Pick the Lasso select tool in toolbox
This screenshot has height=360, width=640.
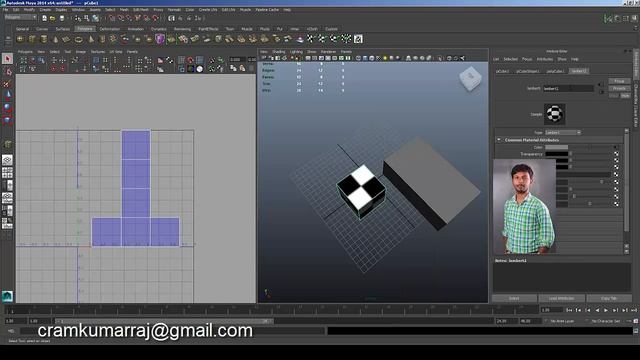7,72
